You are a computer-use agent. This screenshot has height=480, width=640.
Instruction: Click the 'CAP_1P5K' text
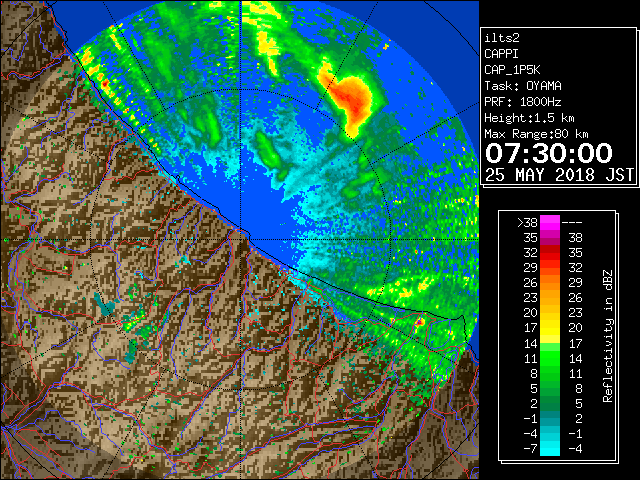coord(512,70)
